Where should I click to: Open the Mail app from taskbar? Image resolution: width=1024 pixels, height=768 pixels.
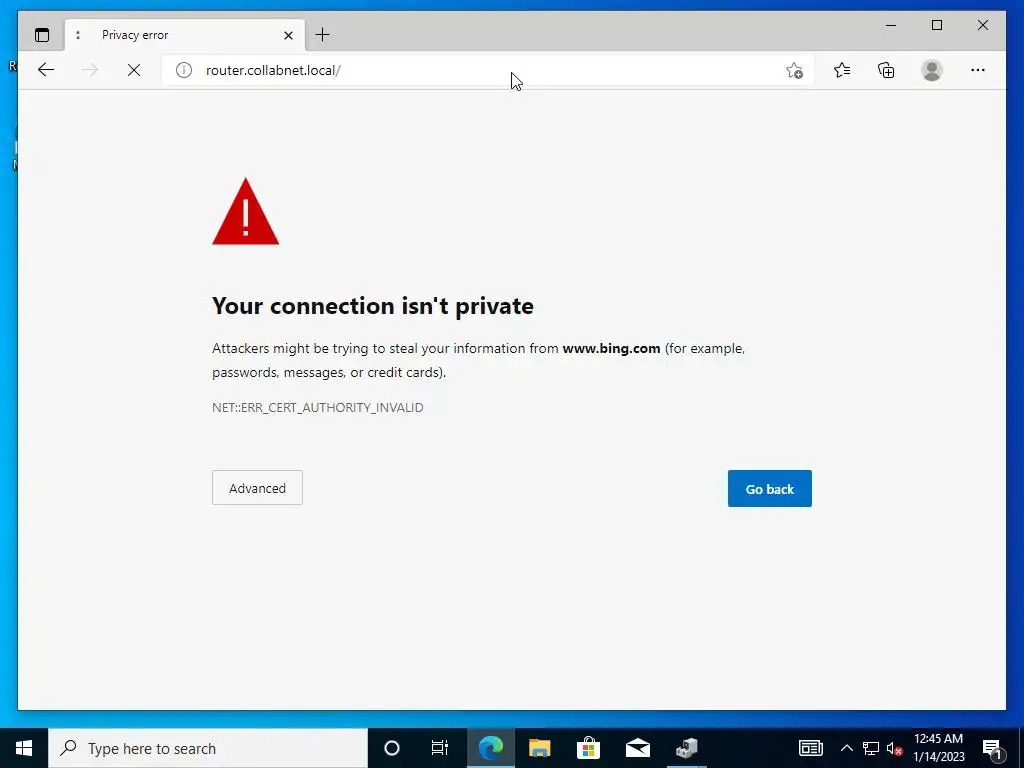tap(637, 748)
